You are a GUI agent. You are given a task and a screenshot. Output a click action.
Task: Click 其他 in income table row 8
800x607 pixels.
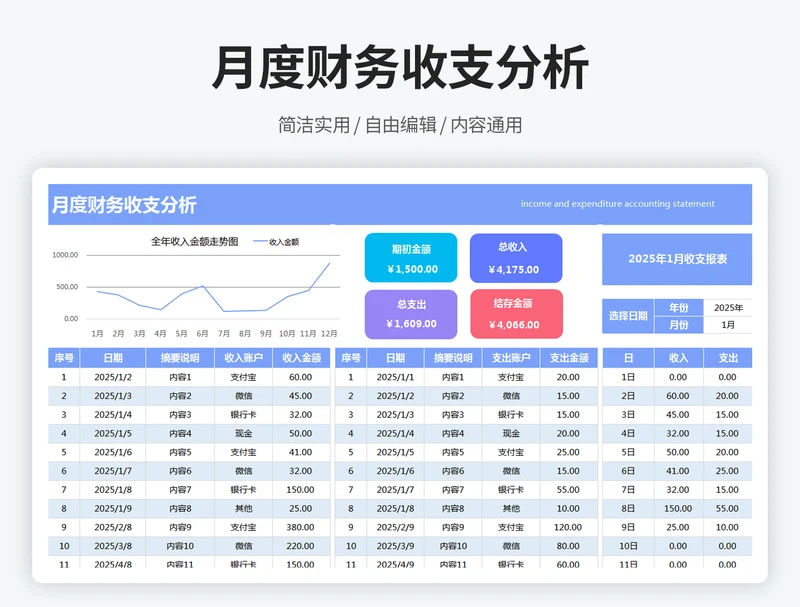(x=243, y=509)
